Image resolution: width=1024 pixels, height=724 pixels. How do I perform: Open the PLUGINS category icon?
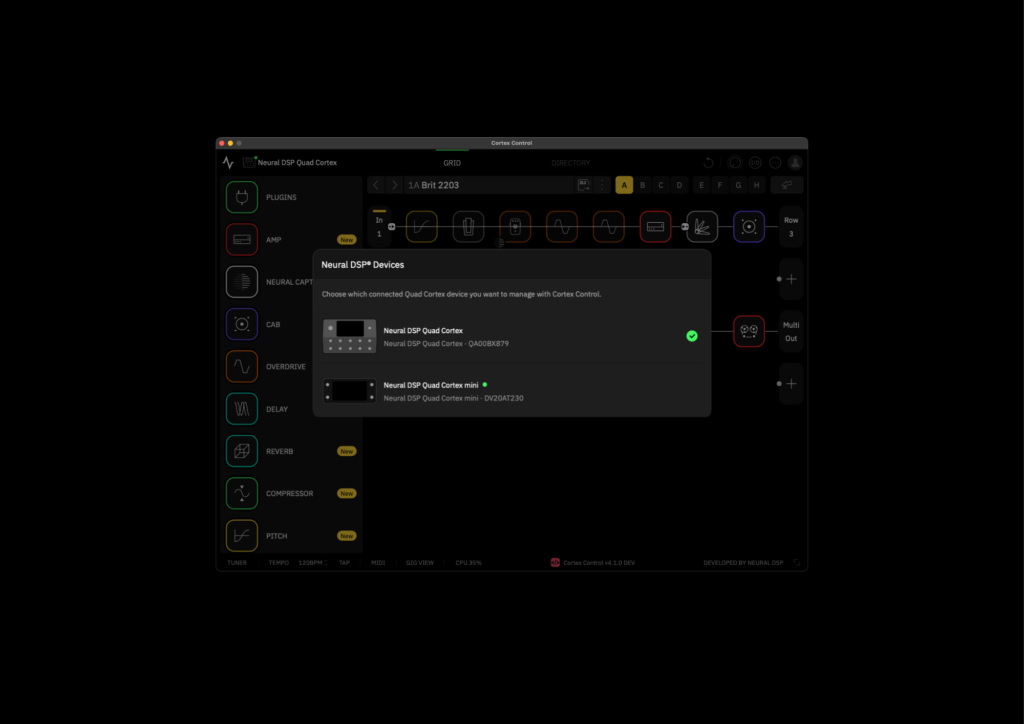pyautogui.click(x=242, y=197)
